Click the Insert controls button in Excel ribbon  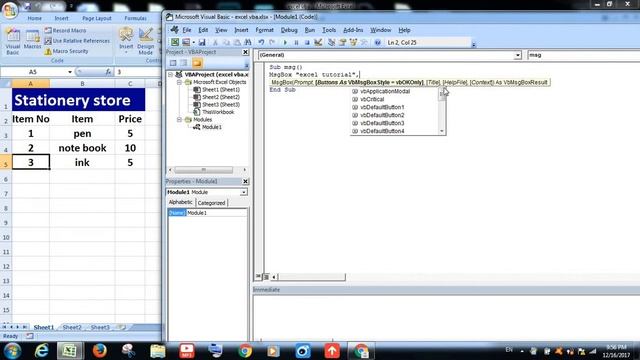(126, 41)
